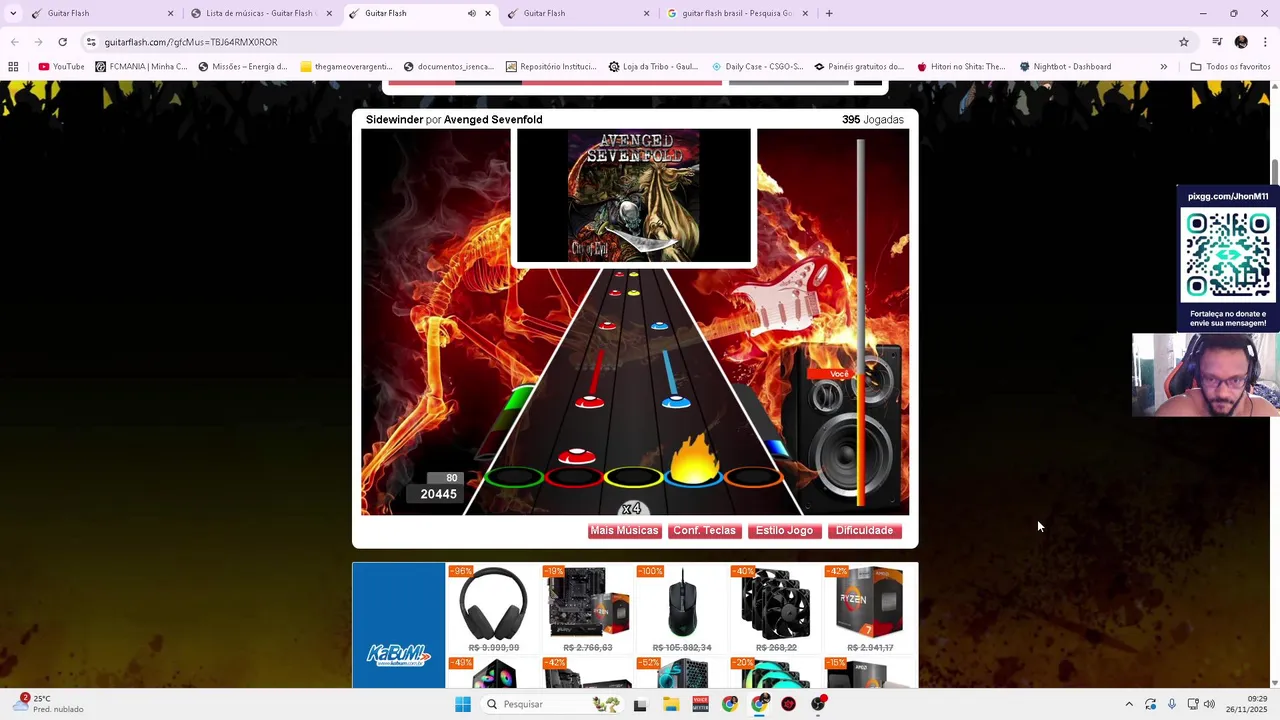1280x720 pixels.
Task: Open the Repositório Instituci bookmark
Action: pyautogui.click(x=551, y=67)
